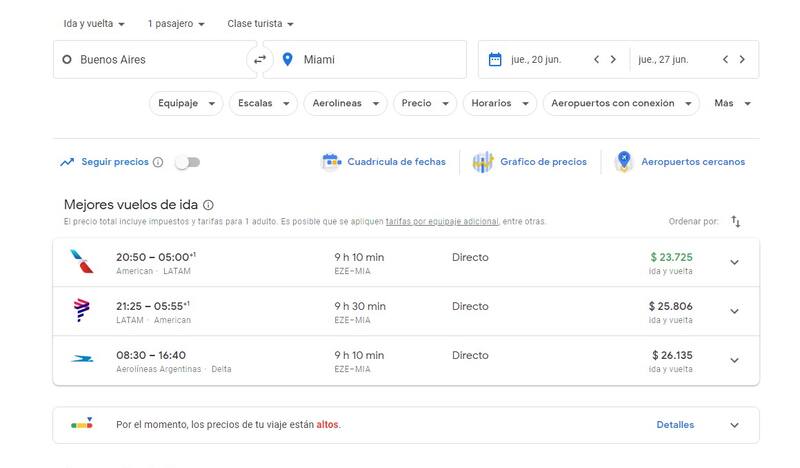Open the Aerolíneas filter
The image size is (800, 468).
pyautogui.click(x=347, y=103)
